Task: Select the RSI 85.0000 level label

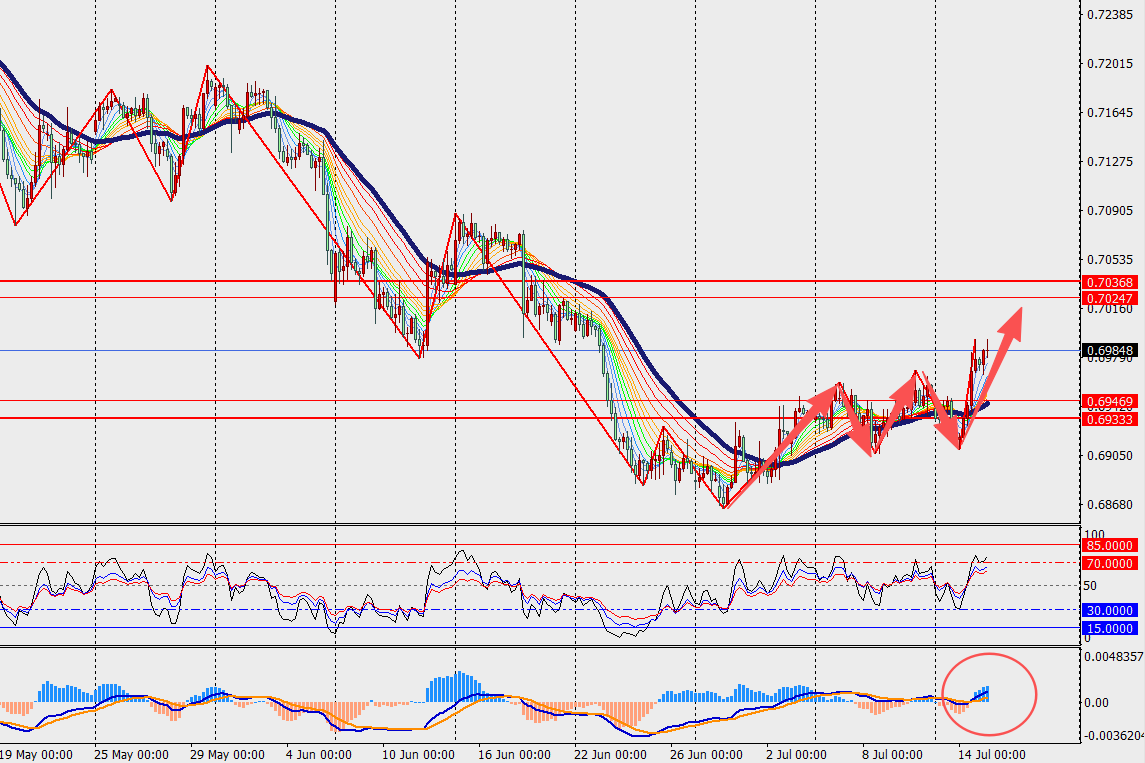Action: pos(1109,545)
